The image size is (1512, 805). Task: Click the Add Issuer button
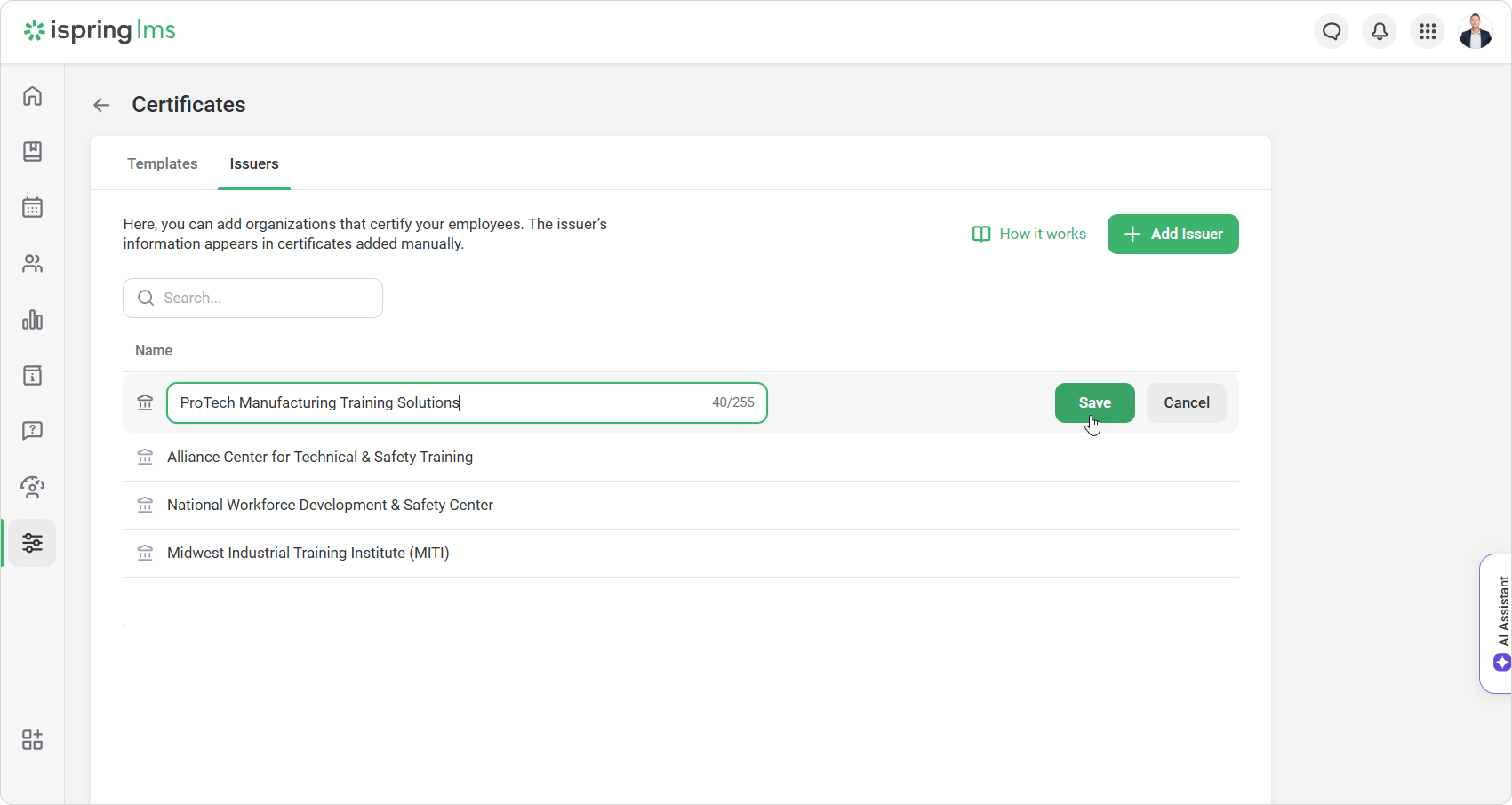click(1173, 234)
